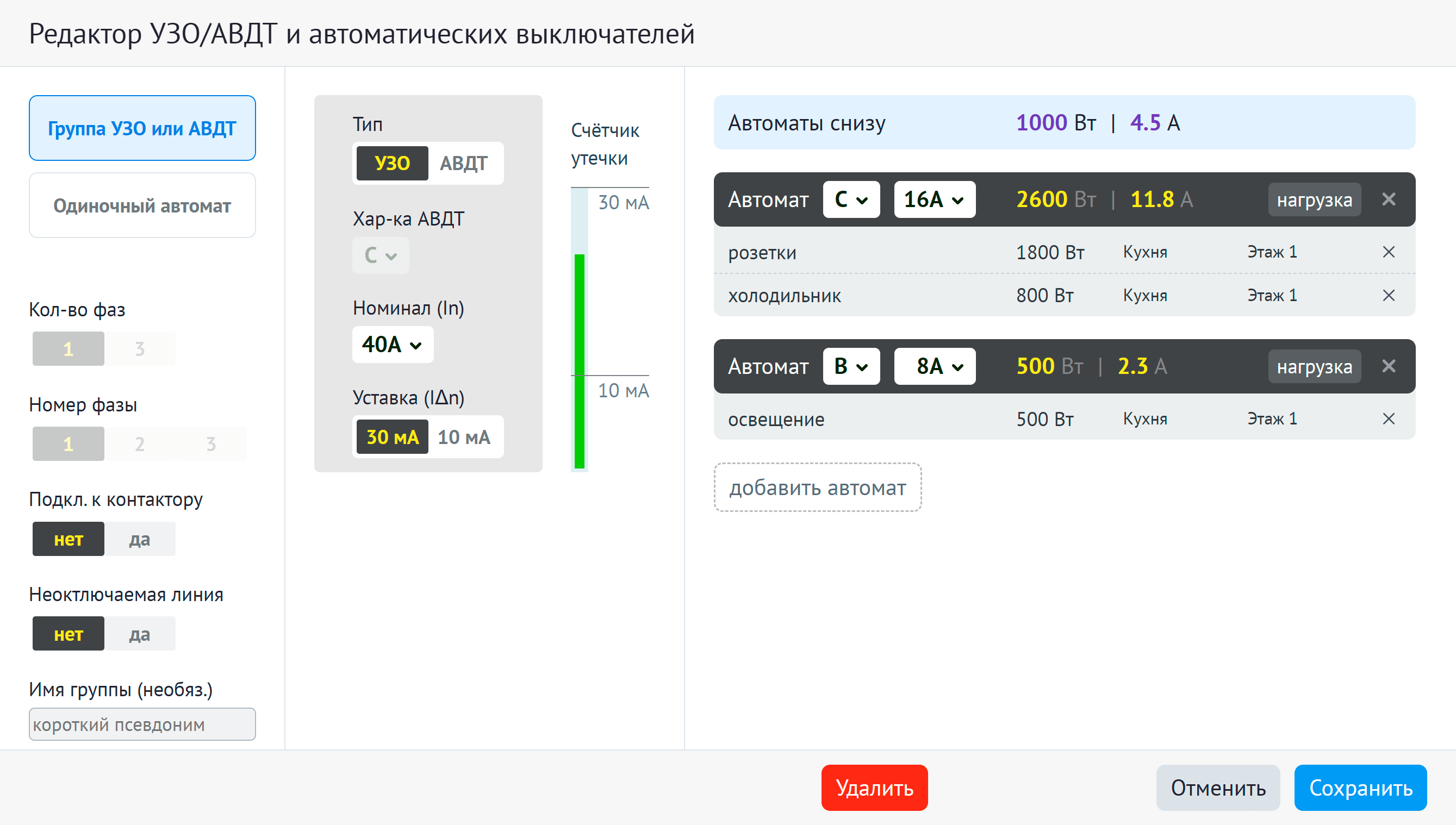1456x825 pixels.
Task: Click the red Удалить button
Action: (x=874, y=787)
